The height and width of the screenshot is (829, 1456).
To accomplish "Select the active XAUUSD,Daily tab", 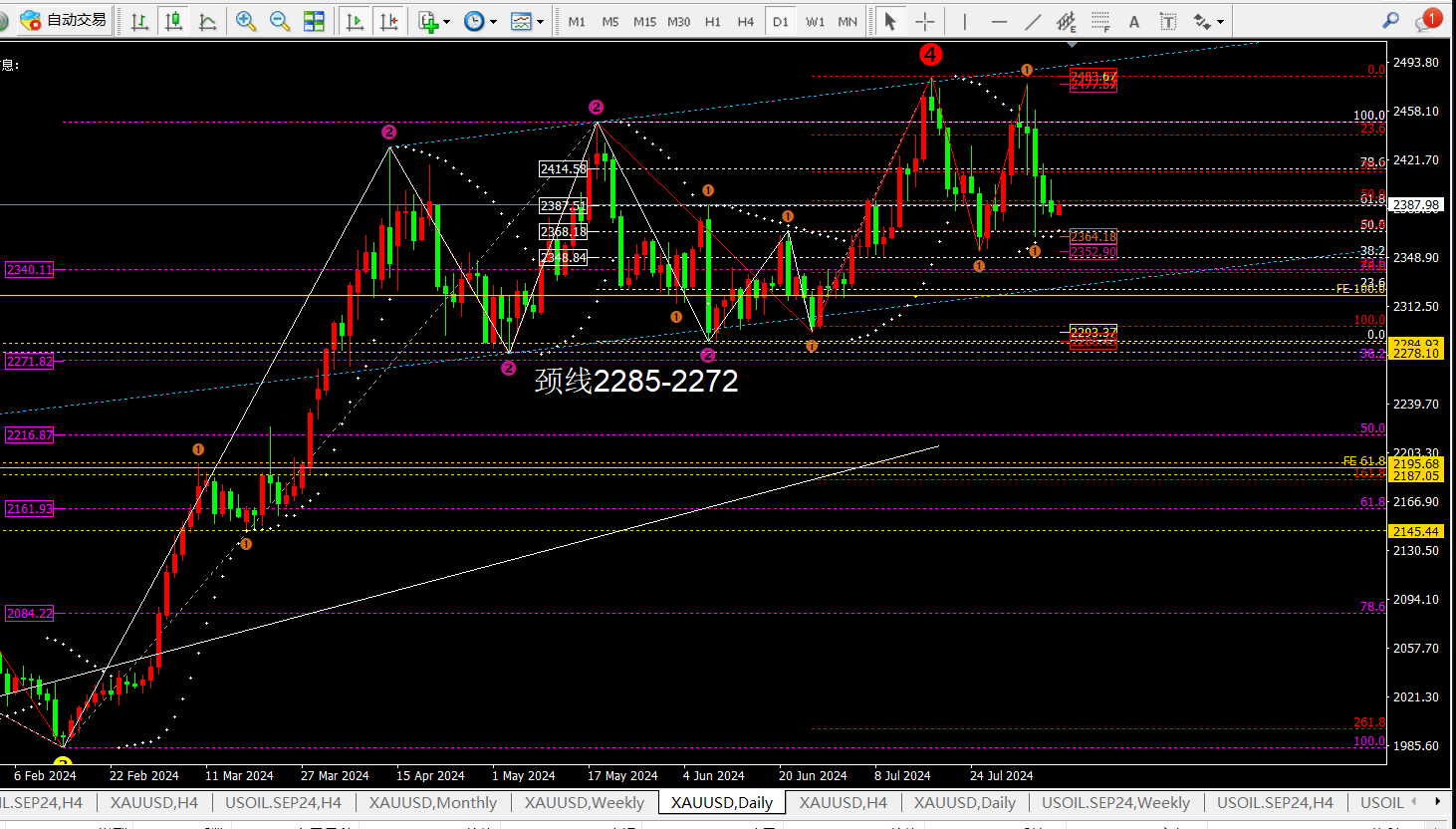I will click(722, 803).
